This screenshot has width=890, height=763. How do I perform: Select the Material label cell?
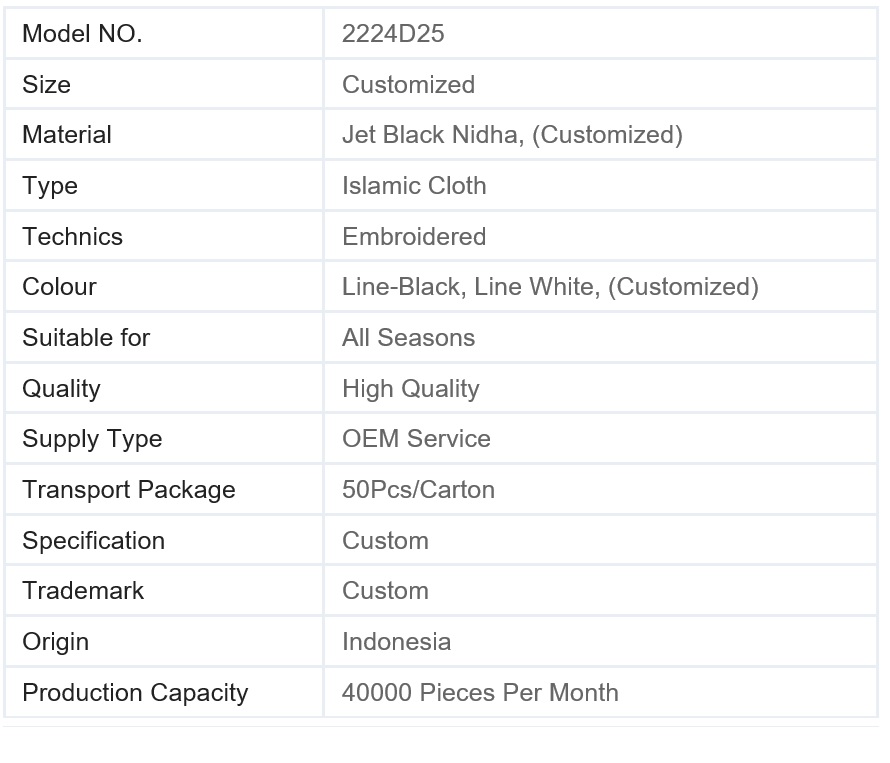[164, 135]
